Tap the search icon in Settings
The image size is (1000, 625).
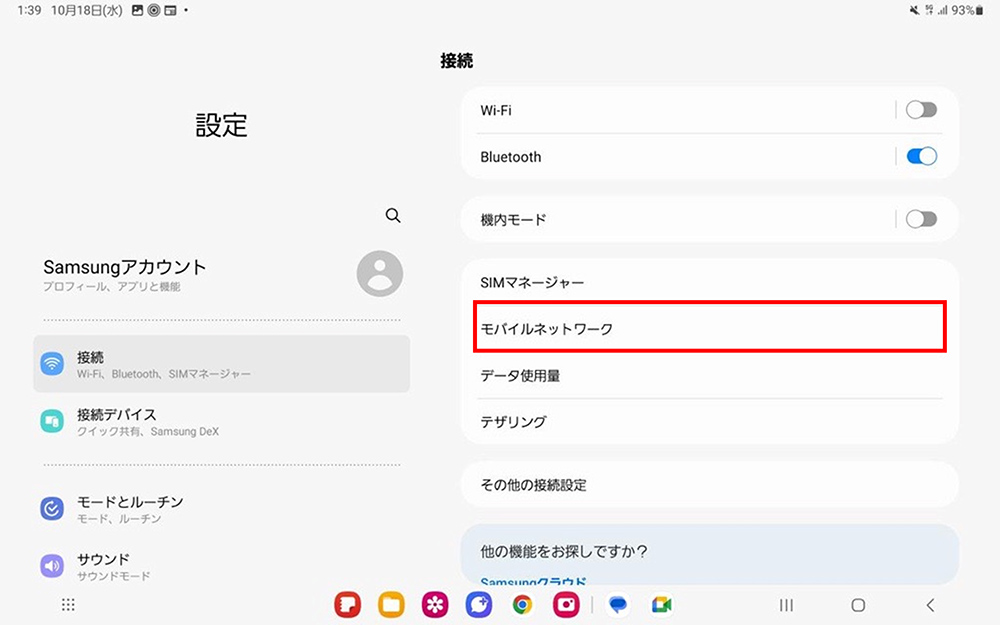pyautogui.click(x=393, y=215)
